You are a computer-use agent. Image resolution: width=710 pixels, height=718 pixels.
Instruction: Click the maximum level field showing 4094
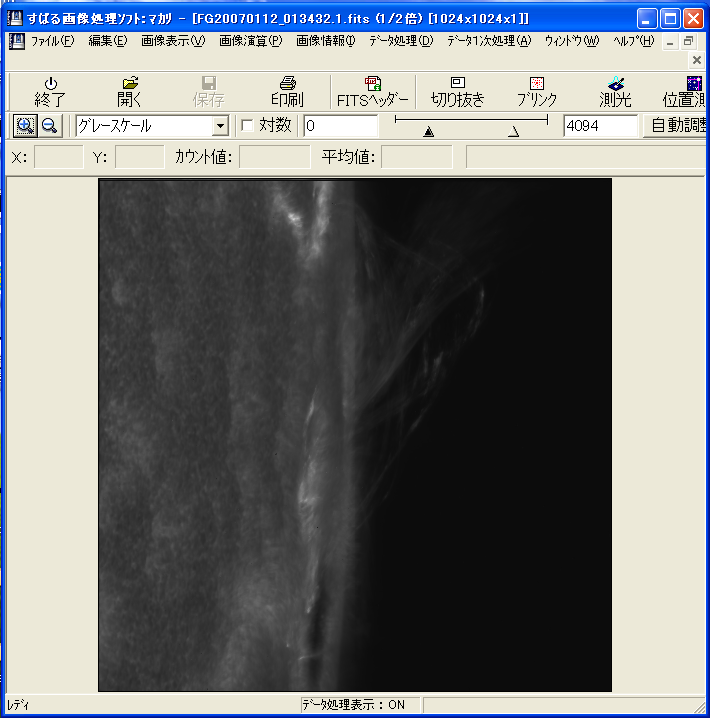click(599, 125)
